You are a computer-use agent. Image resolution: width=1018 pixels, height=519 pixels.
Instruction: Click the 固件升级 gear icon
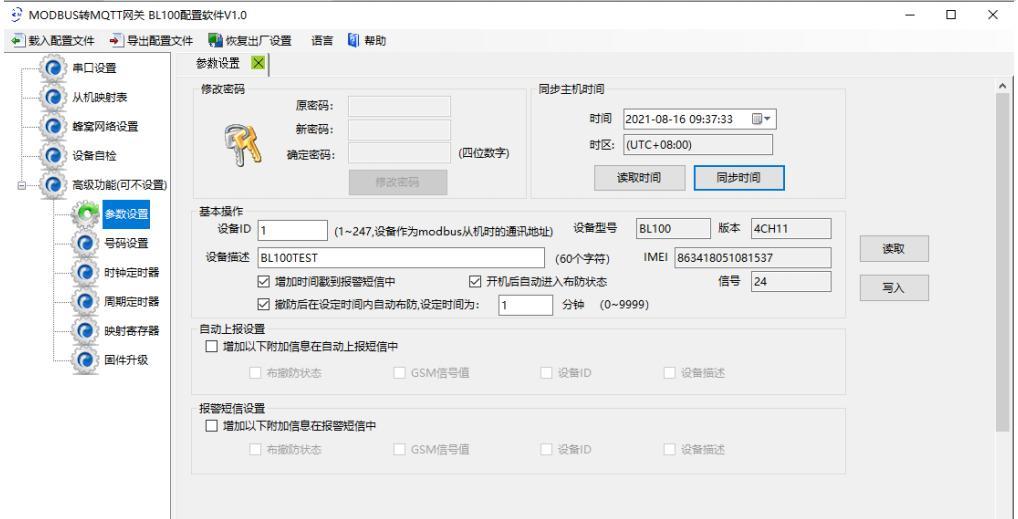[84, 360]
